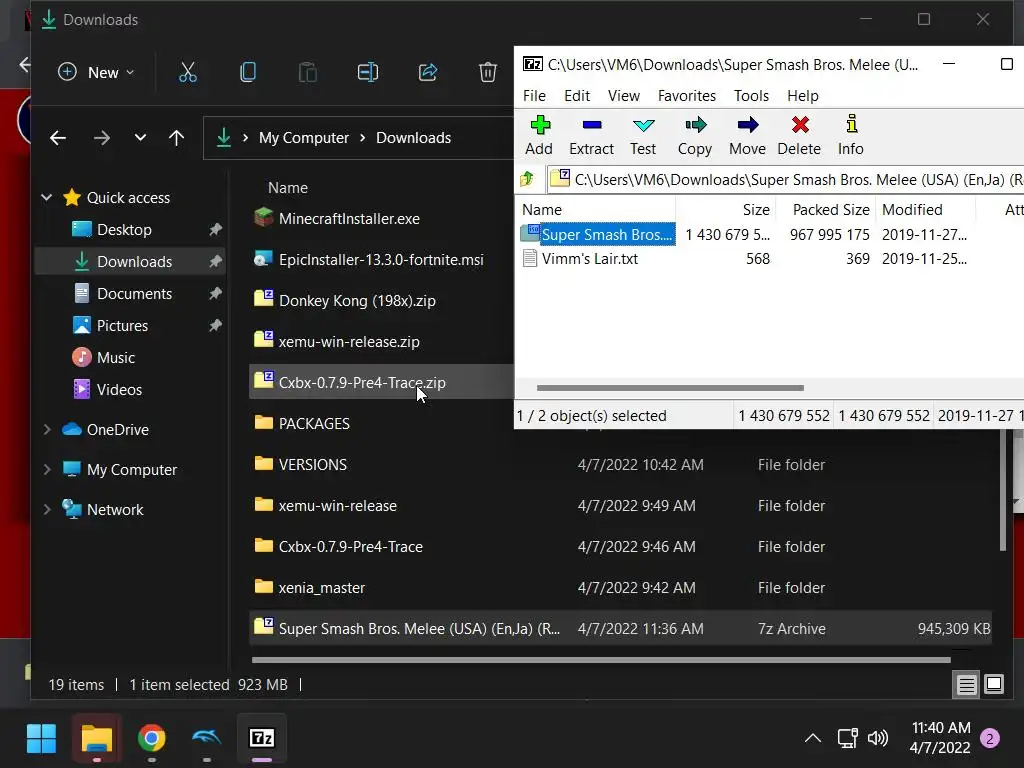This screenshot has height=768, width=1024.
Task: Click the chevron after My Computer in address bar
Action: 362,138
